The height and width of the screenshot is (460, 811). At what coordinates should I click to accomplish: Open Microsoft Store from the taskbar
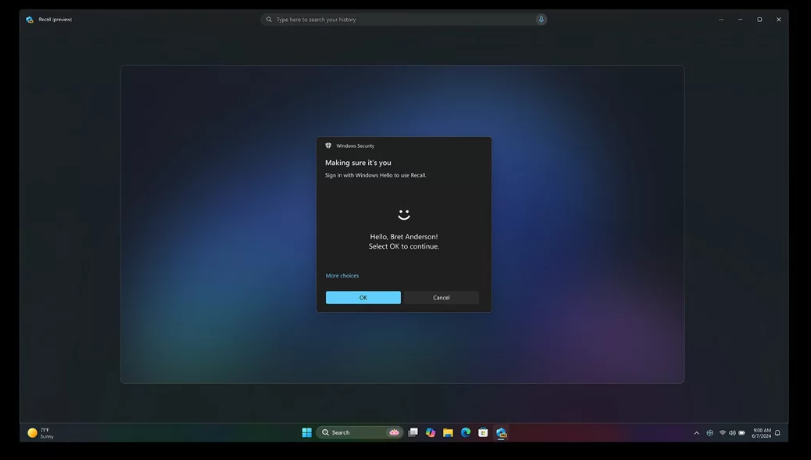pos(483,433)
